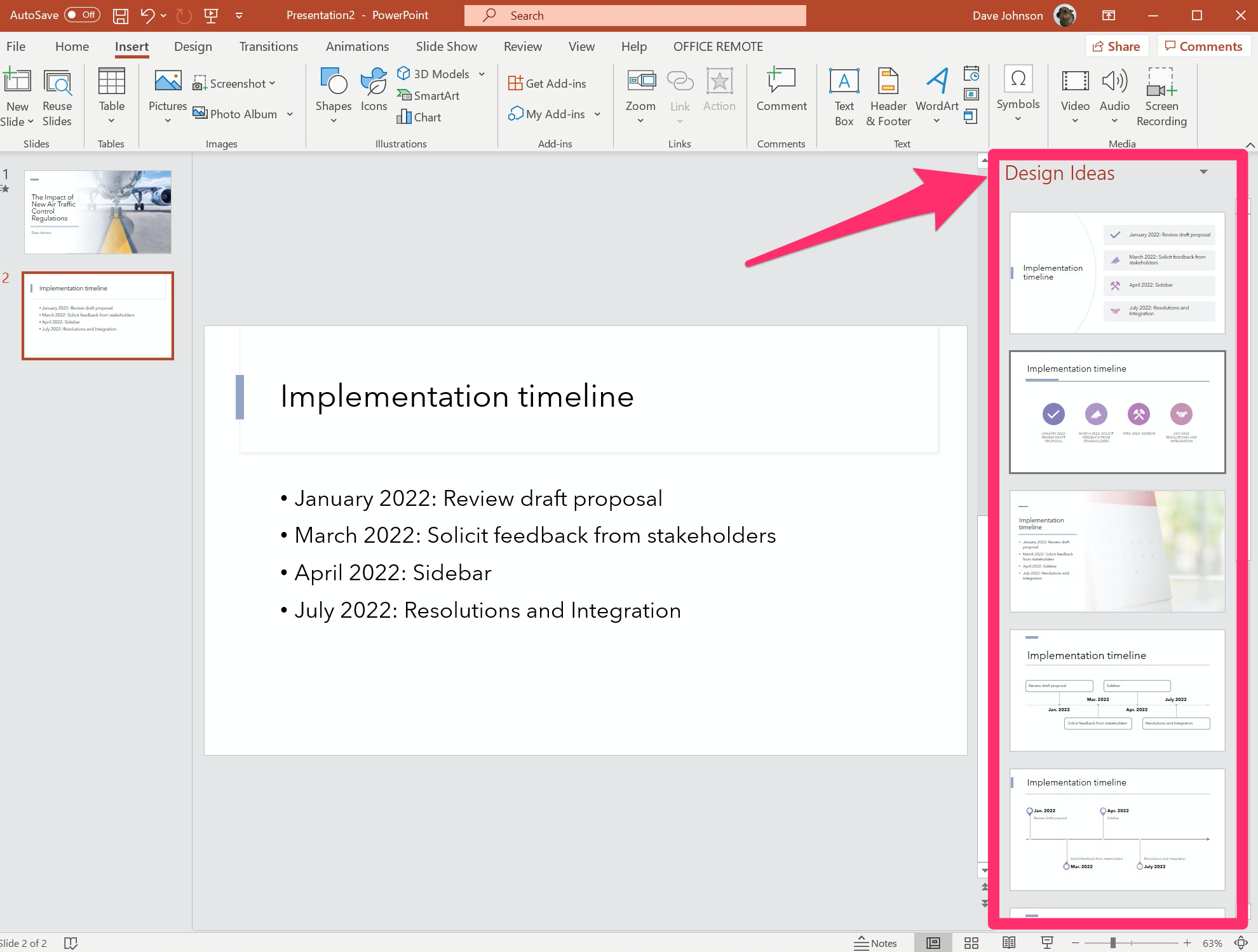Select the circular timeline Design Idea
The width and height of the screenshot is (1258, 952).
coord(1116,413)
